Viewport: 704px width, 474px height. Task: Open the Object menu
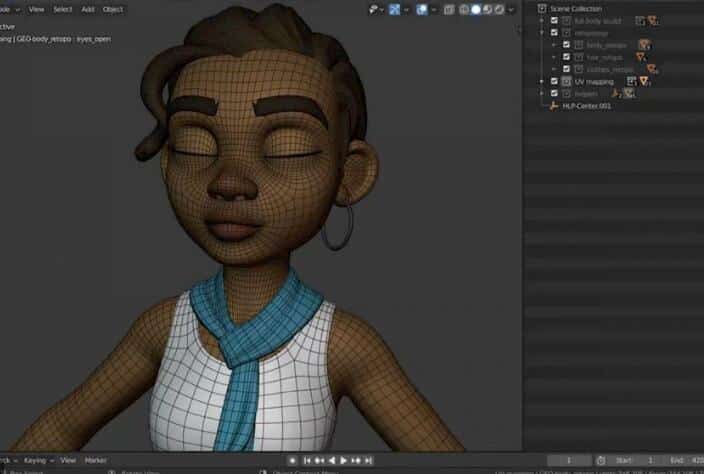click(x=113, y=9)
